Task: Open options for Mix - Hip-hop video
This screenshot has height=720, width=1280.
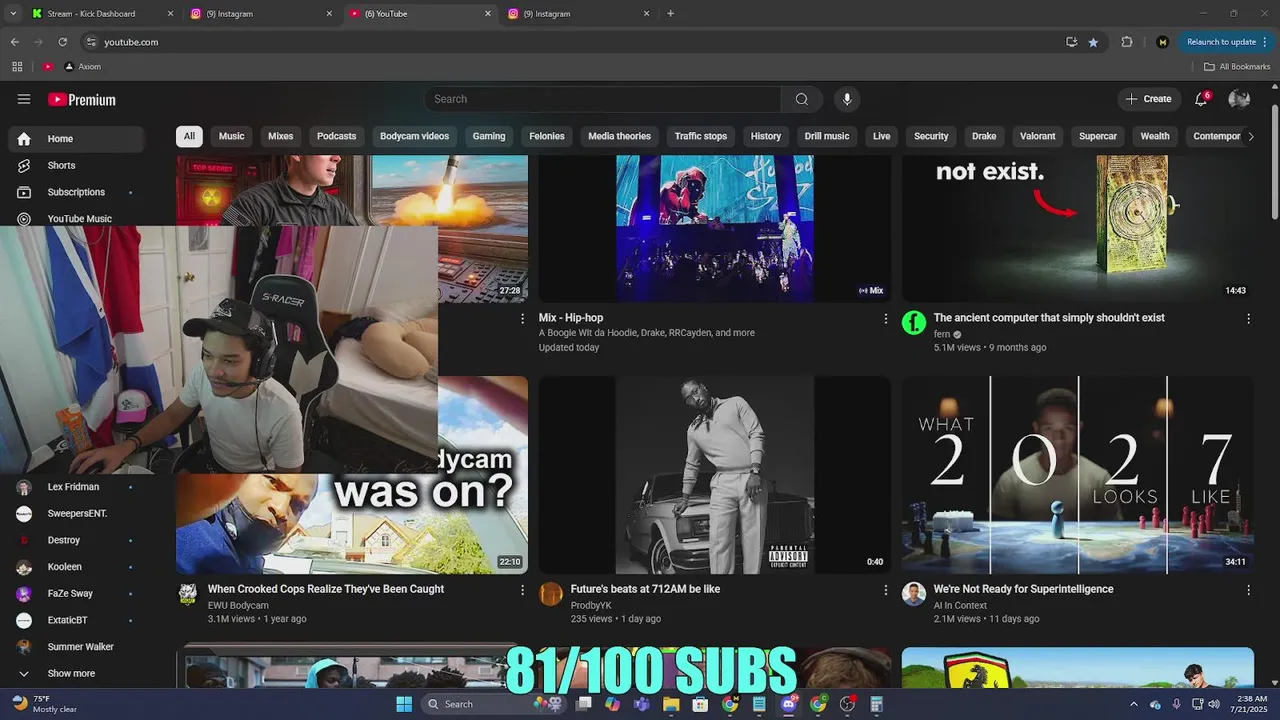Action: point(885,318)
